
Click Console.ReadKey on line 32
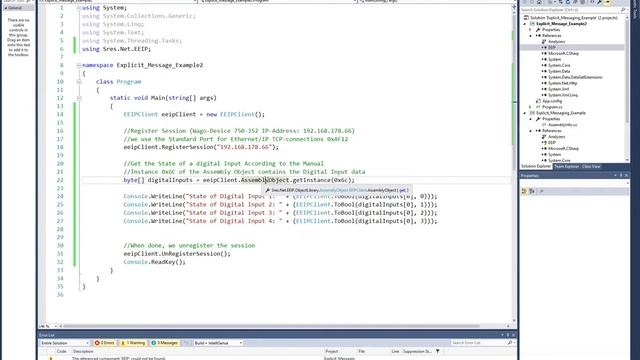tap(154, 262)
